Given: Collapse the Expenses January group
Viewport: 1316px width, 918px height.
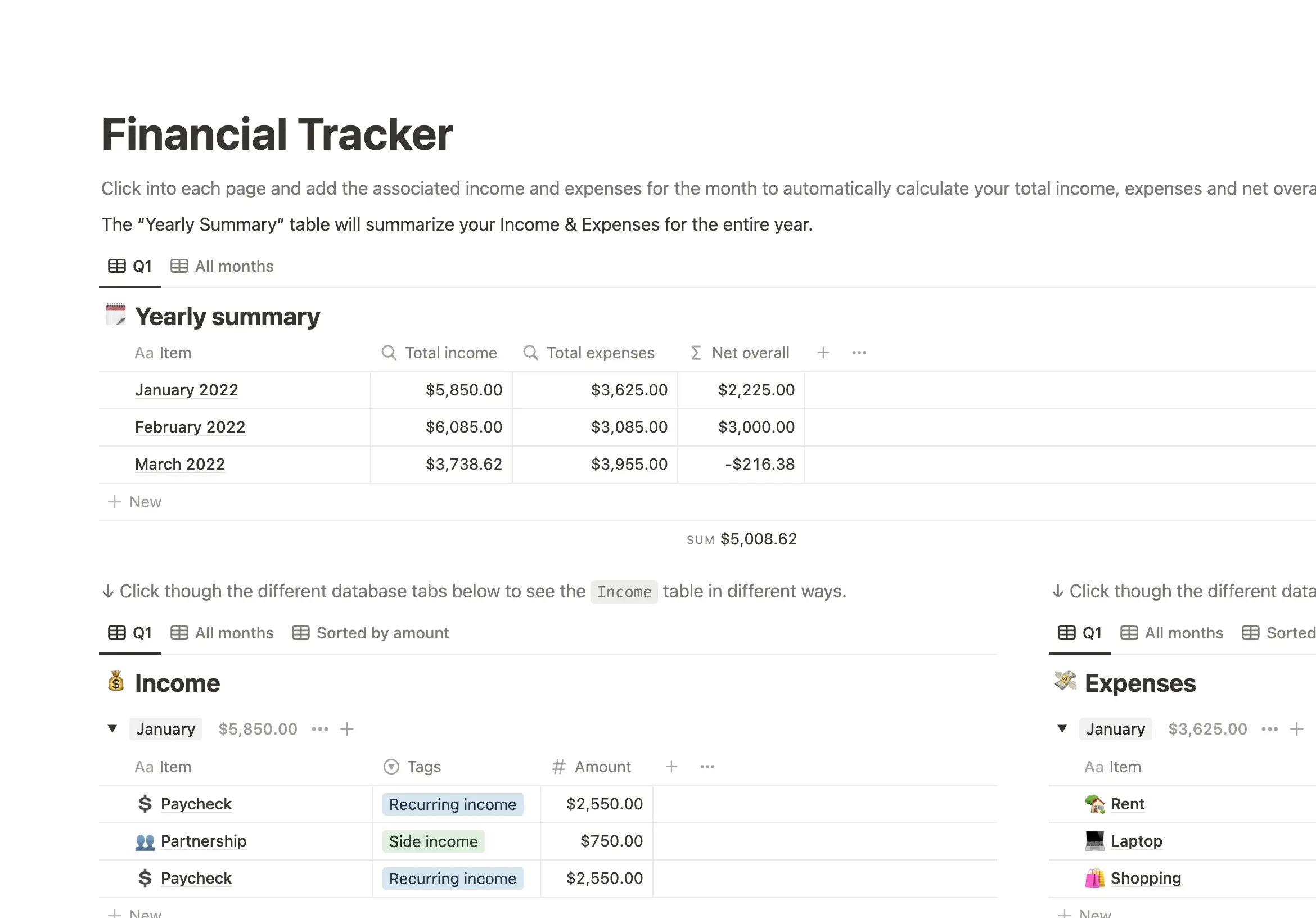Looking at the screenshot, I should tap(1062, 729).
